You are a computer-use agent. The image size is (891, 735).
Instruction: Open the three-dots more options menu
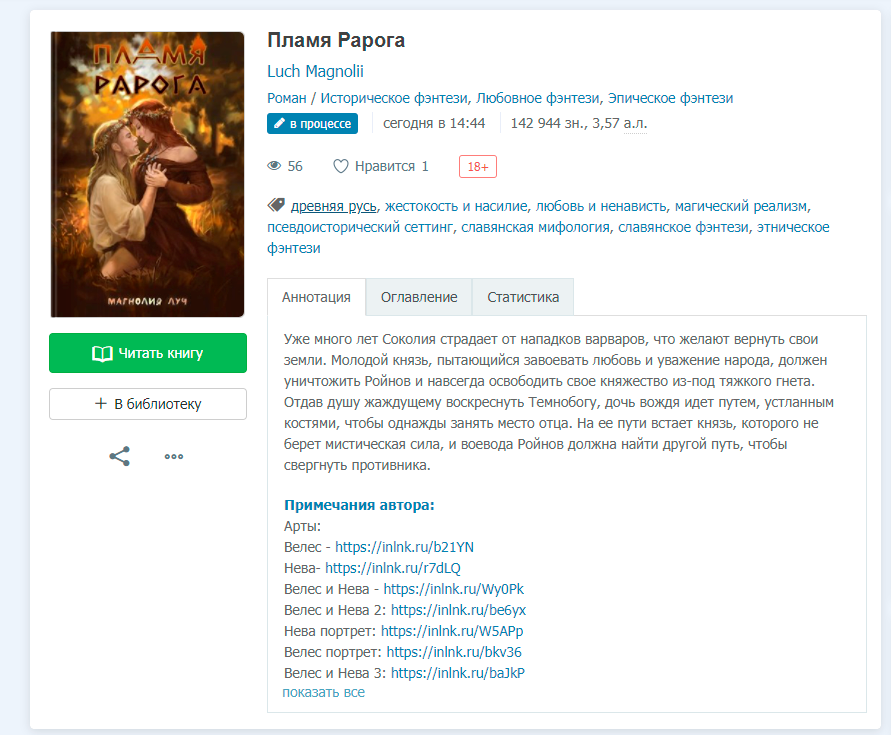tap(174, 457)
